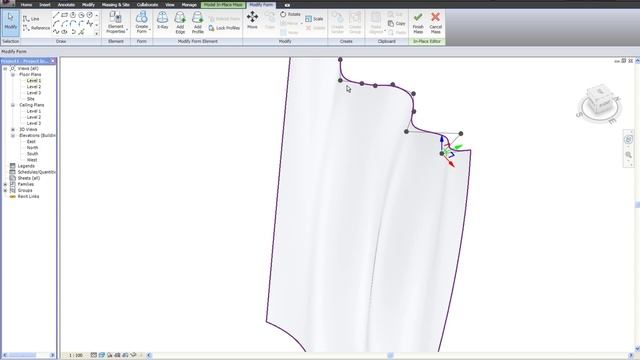The height and width of the screenshot is (360, 640).
Task: Pick the straight line draw tool
Action: pos(56,15)
